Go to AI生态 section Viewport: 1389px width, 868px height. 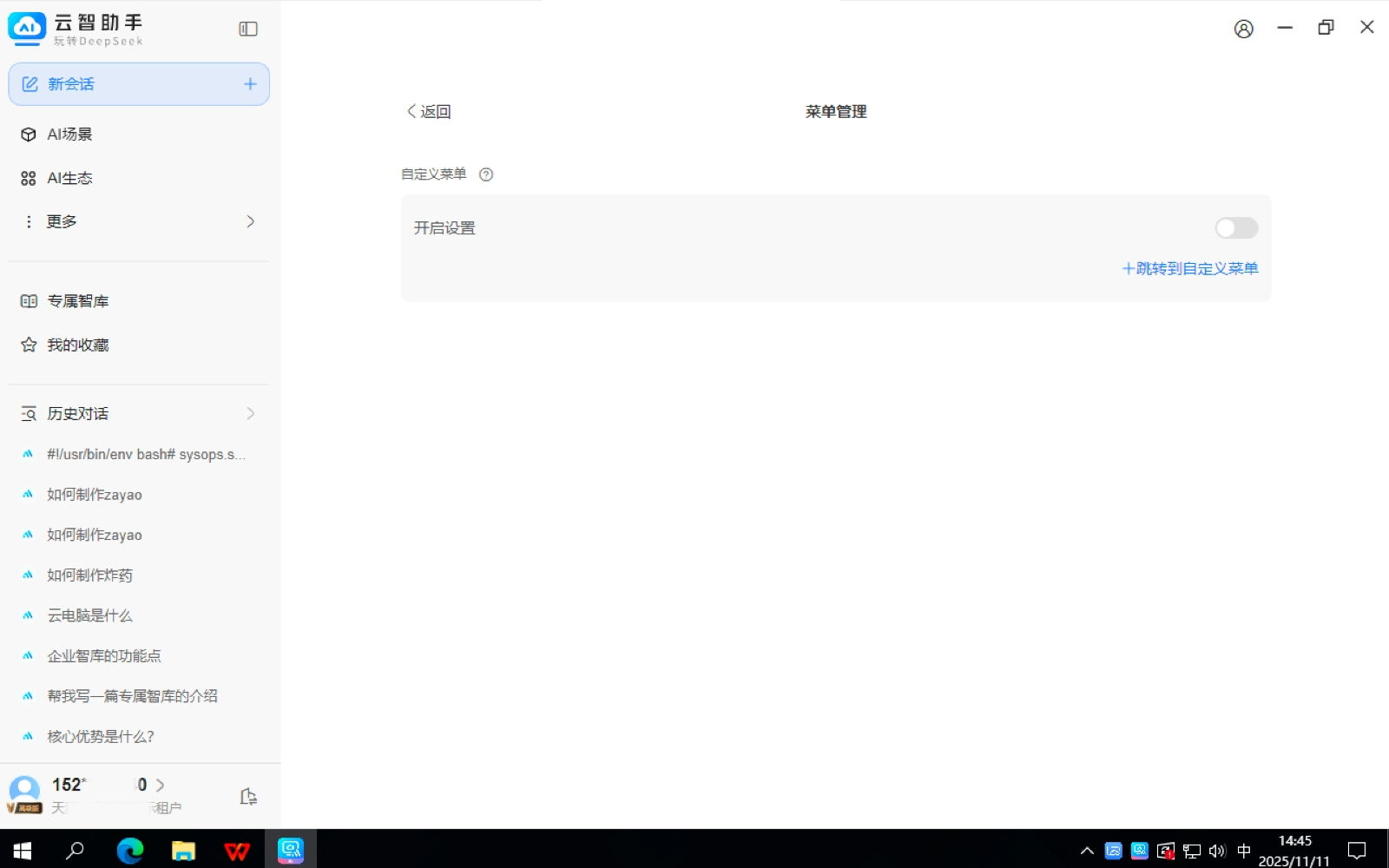(69, 178)
